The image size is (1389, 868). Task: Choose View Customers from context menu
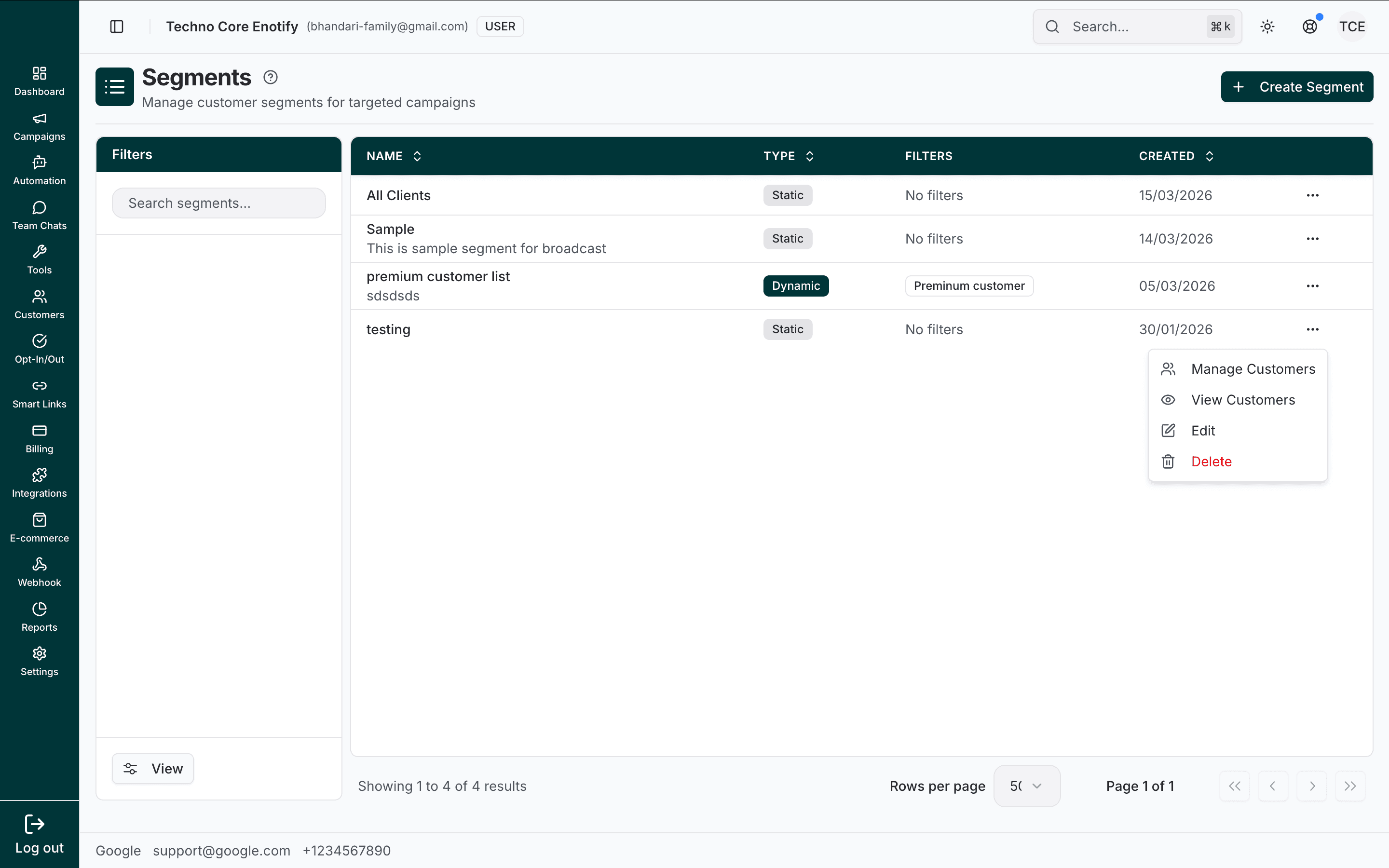(x=1238, y=400)
